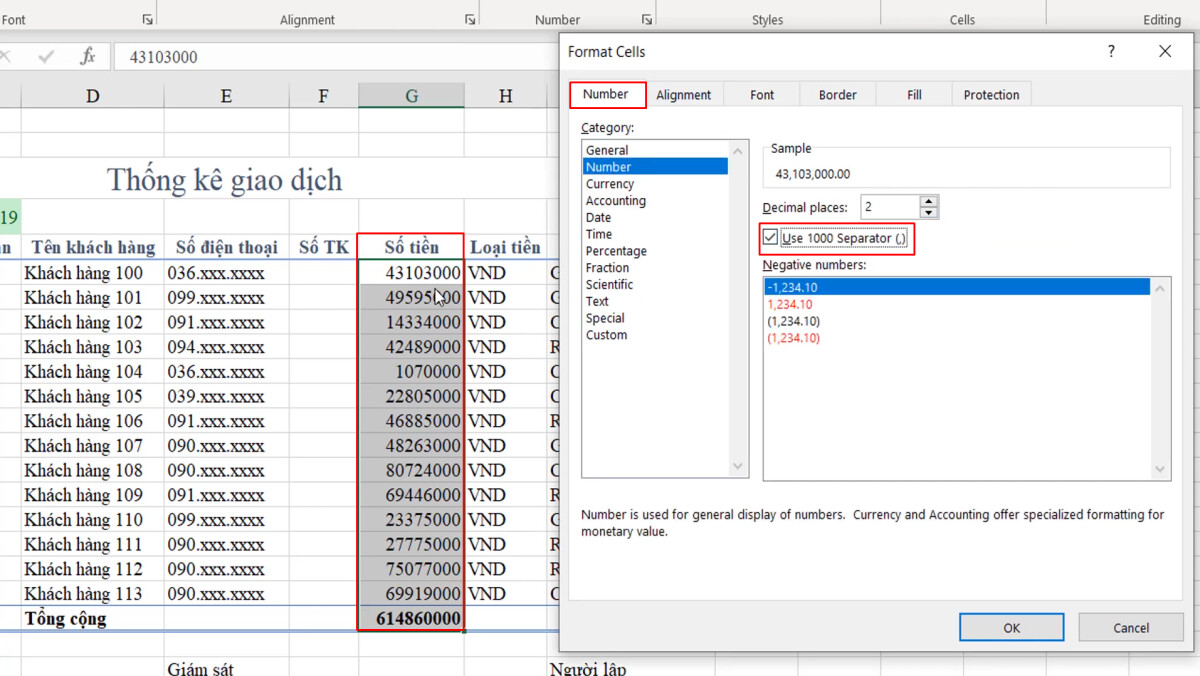Select Scientific category
Screen dimensions: 1200x676
[x=656, y=284]
